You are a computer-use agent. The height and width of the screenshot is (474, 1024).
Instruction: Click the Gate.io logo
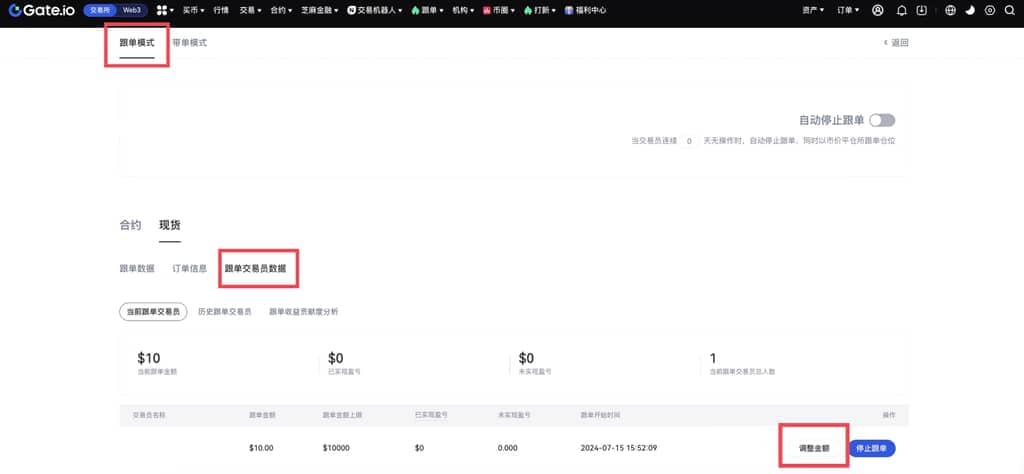(43, 10)
